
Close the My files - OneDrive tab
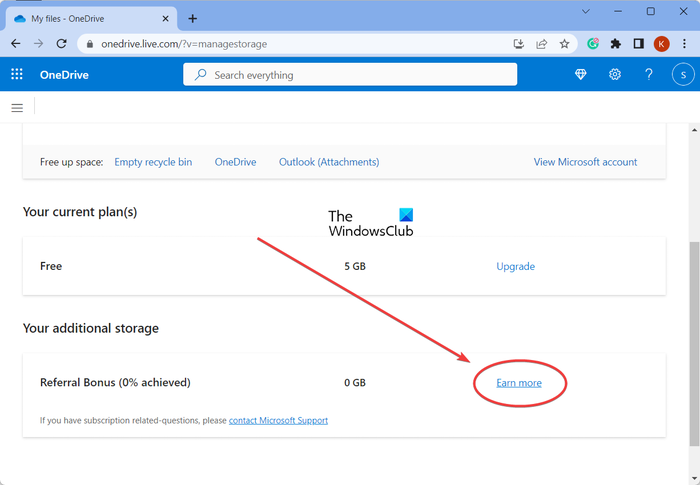click(165, 19)
